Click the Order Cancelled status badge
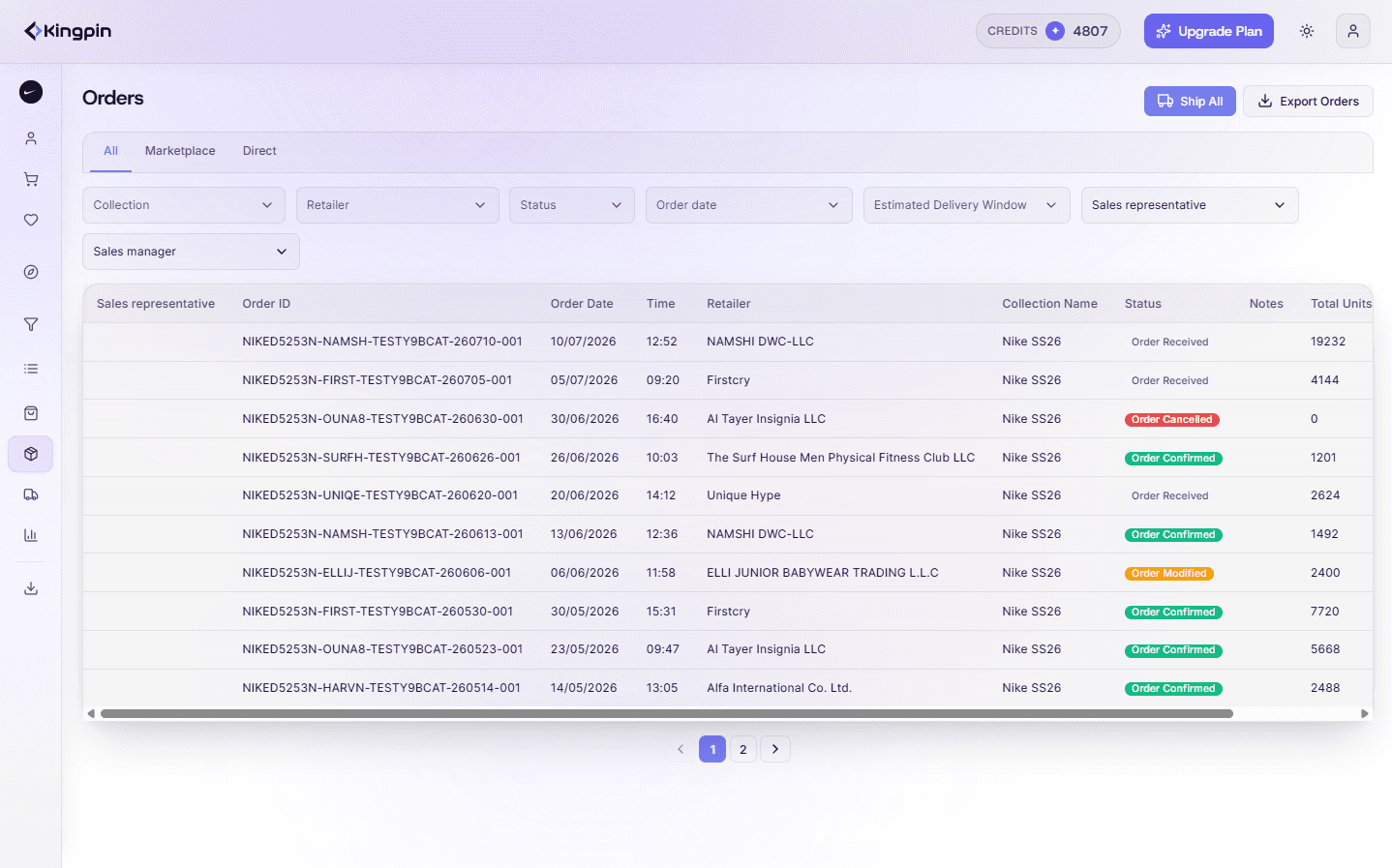Screen dimensions: 1392x868 point(1171,420)
